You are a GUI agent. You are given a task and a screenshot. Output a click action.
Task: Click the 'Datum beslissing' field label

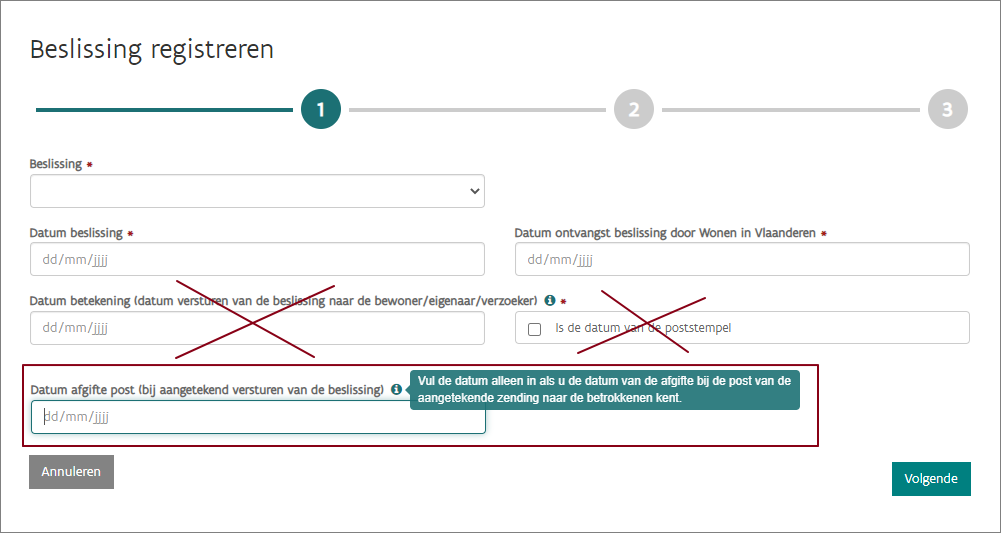pos(76,233)
